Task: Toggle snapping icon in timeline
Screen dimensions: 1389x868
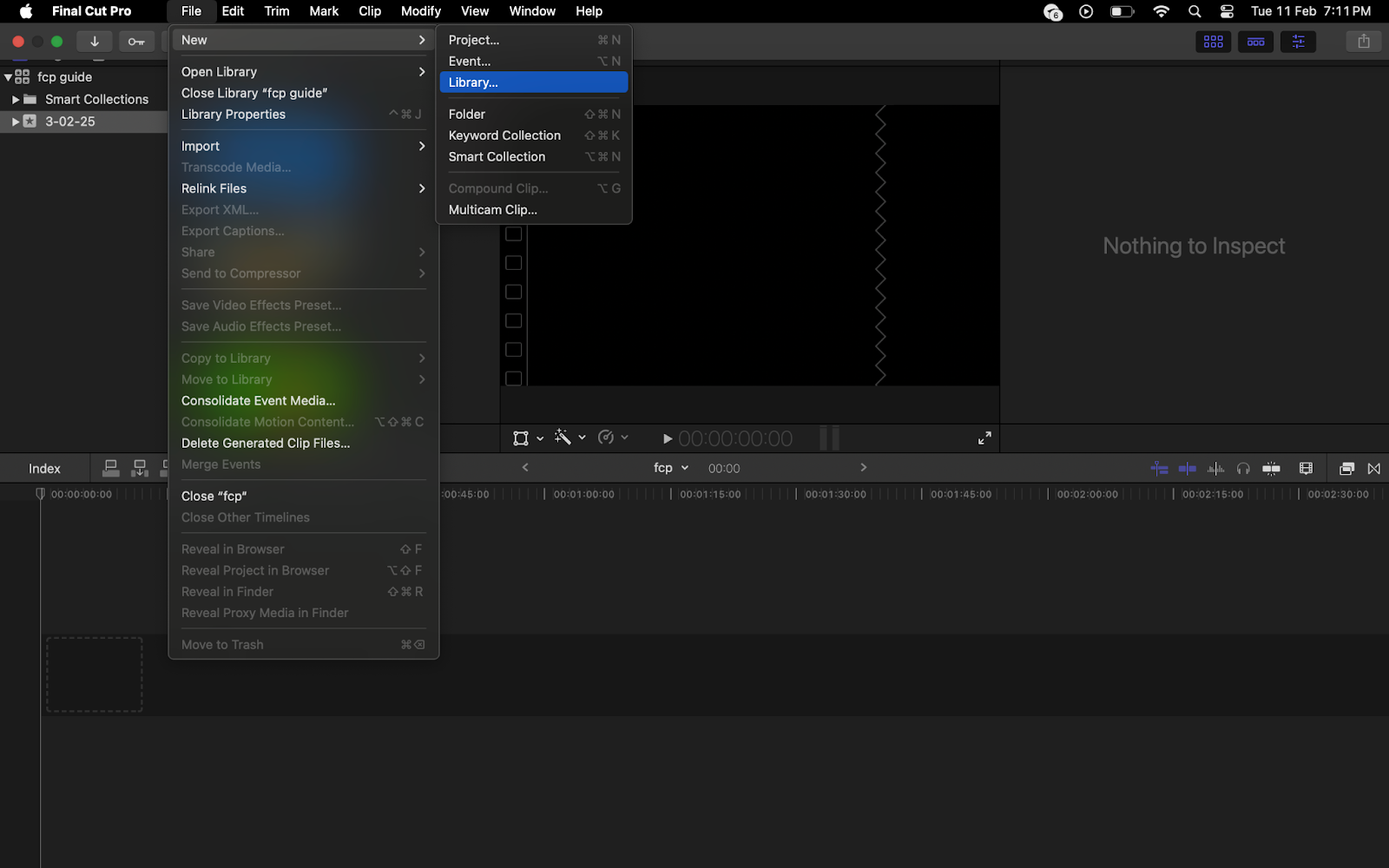Action: [x=1271, y=469]
